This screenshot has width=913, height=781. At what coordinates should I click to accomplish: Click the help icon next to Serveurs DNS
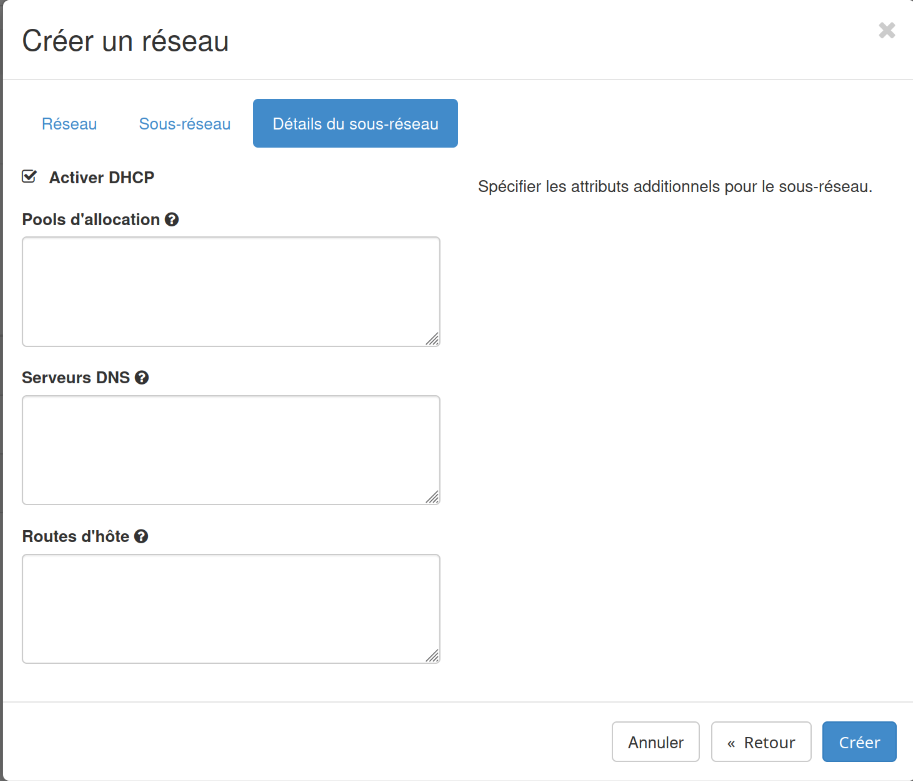coord(142,378)
